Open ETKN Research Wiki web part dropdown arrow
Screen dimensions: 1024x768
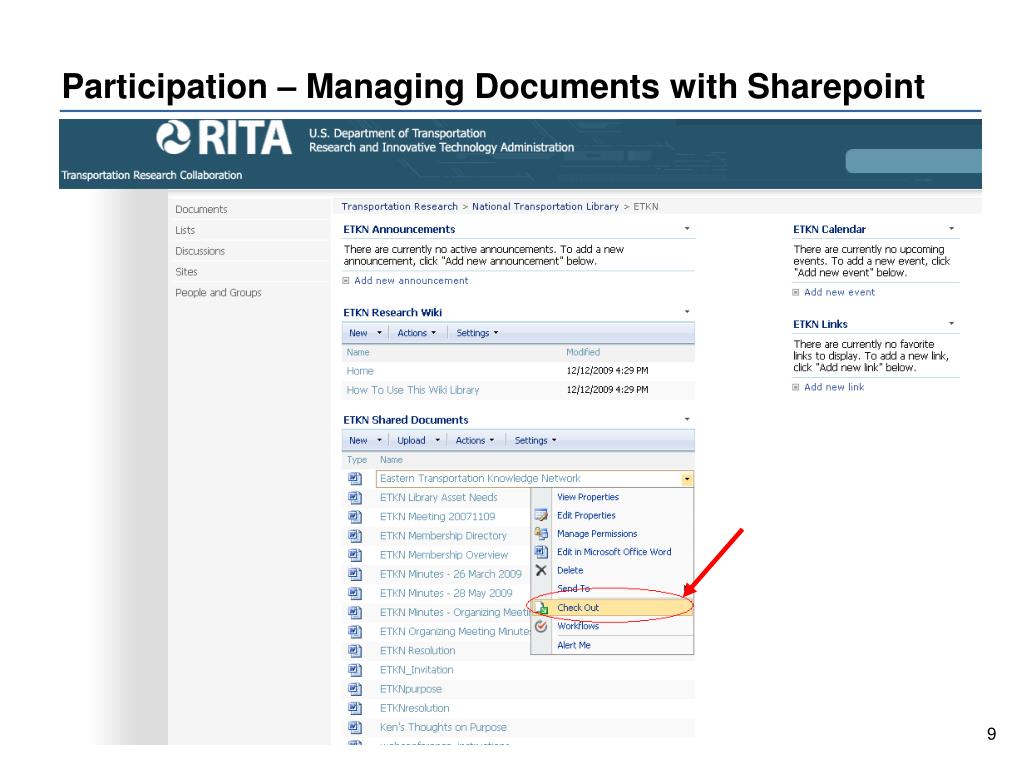pyautogui.click(x=687, y=312)
